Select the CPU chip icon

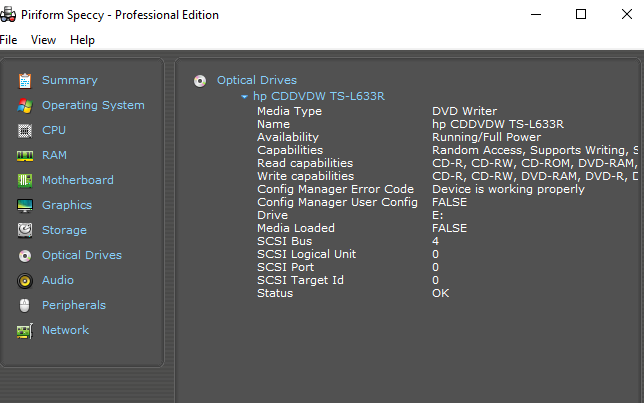[x=24, y=130]
